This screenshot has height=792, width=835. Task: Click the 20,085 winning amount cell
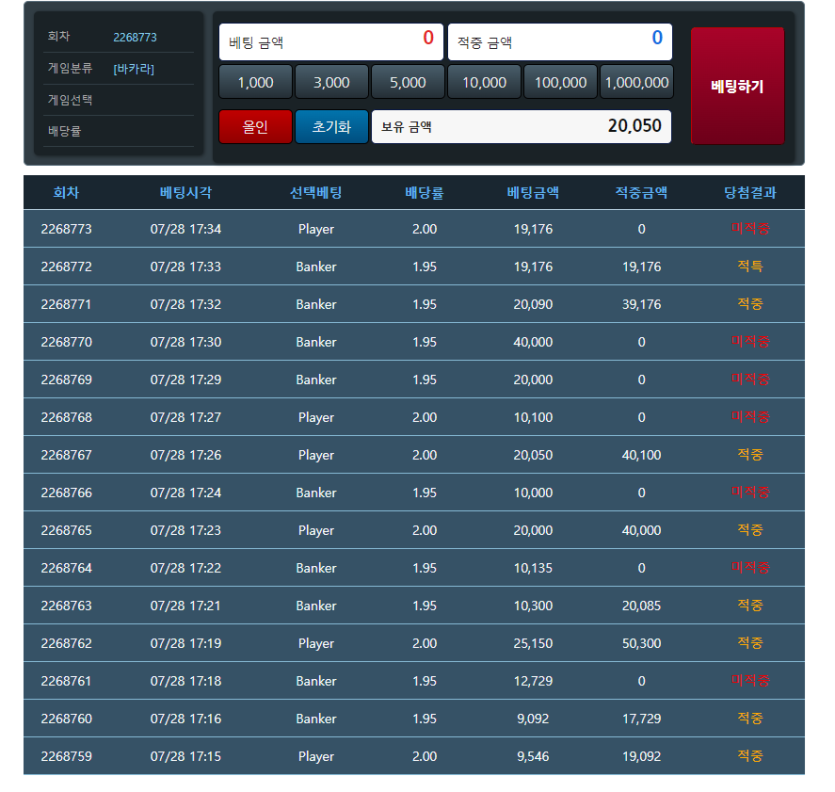642,606
